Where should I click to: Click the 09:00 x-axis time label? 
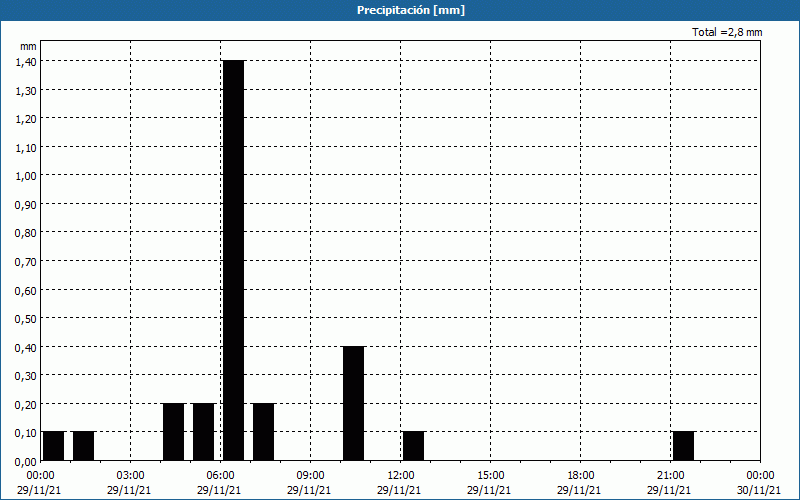pos(310,476)
